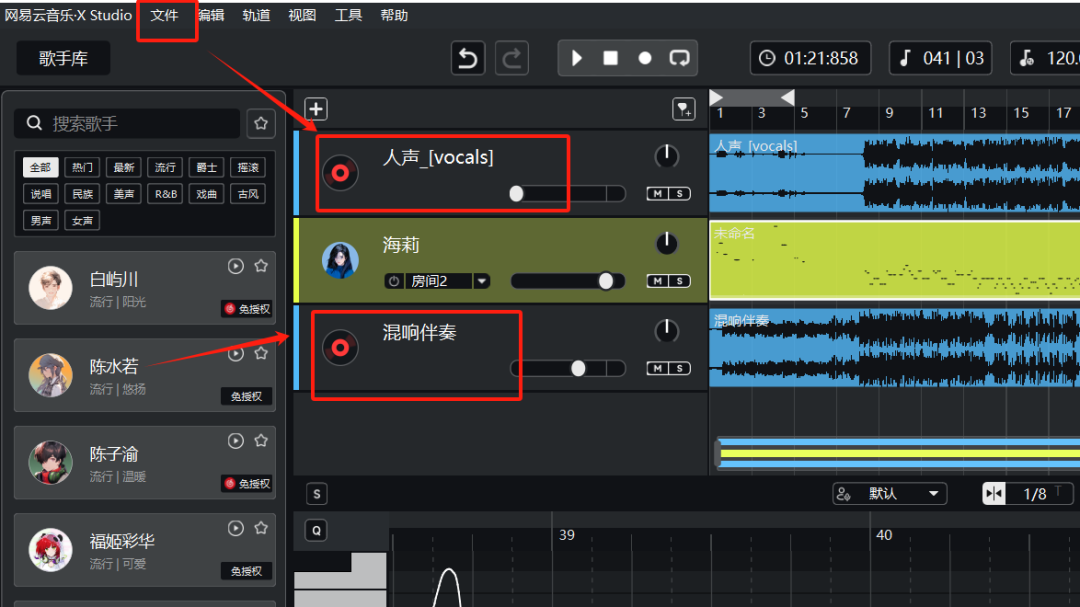Toggle loop playback icon
Screen dimensions: 1080x607
[679, 58]
